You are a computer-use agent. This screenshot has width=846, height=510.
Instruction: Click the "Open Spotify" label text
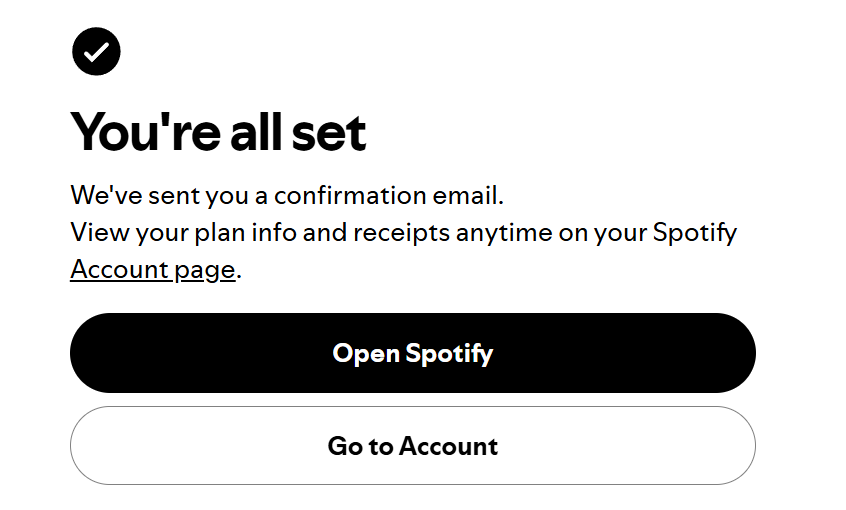412,353
